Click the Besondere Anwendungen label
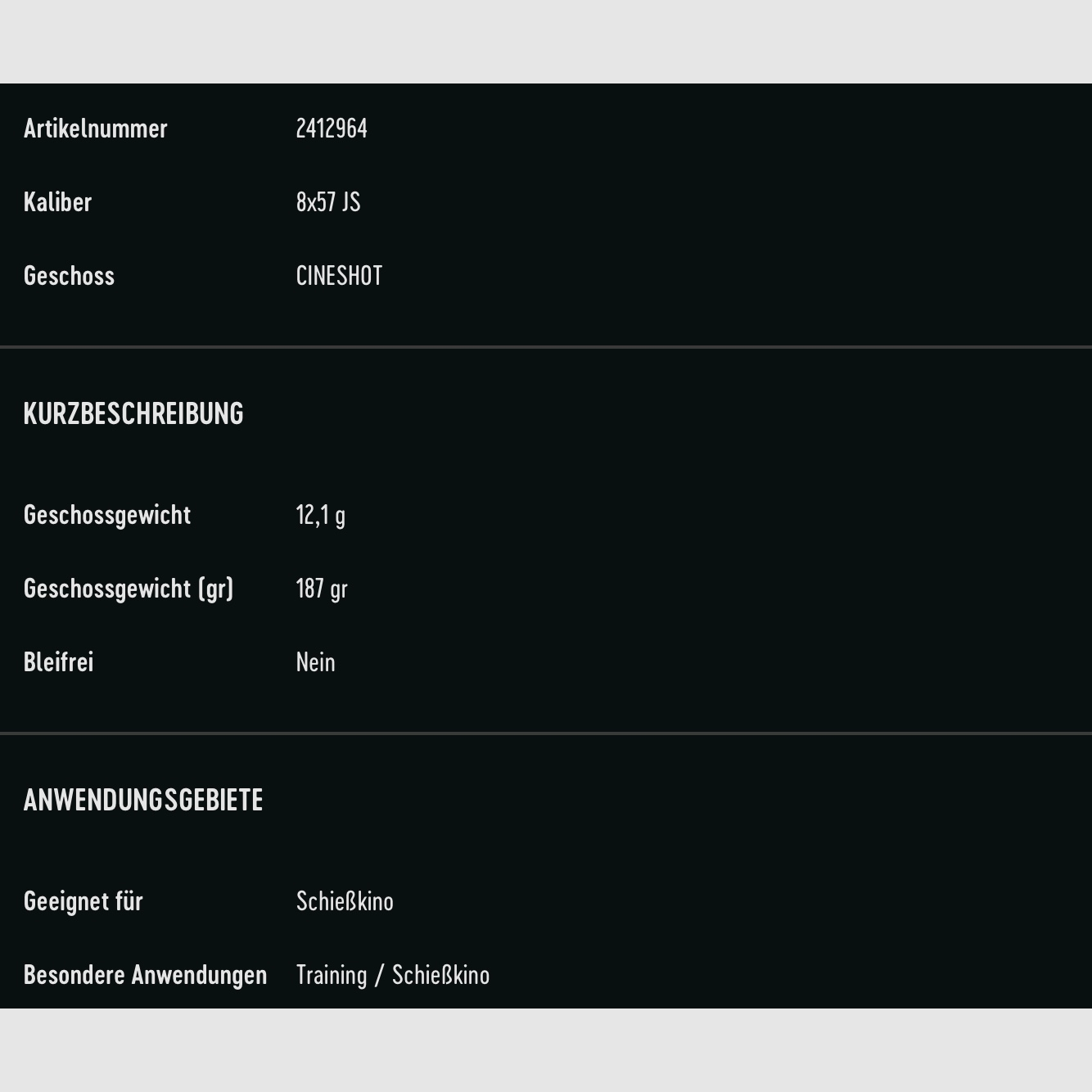The width and height of the screenshot is (1092, 1092). (x=146, y=975)
